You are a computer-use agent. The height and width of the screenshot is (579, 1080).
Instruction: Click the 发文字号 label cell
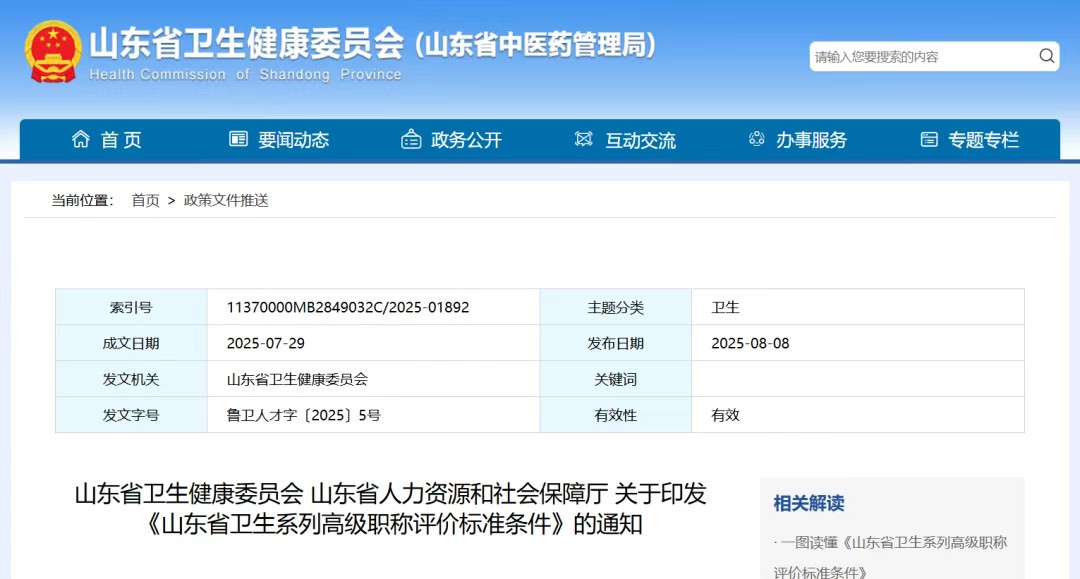[x=131, y=415]
